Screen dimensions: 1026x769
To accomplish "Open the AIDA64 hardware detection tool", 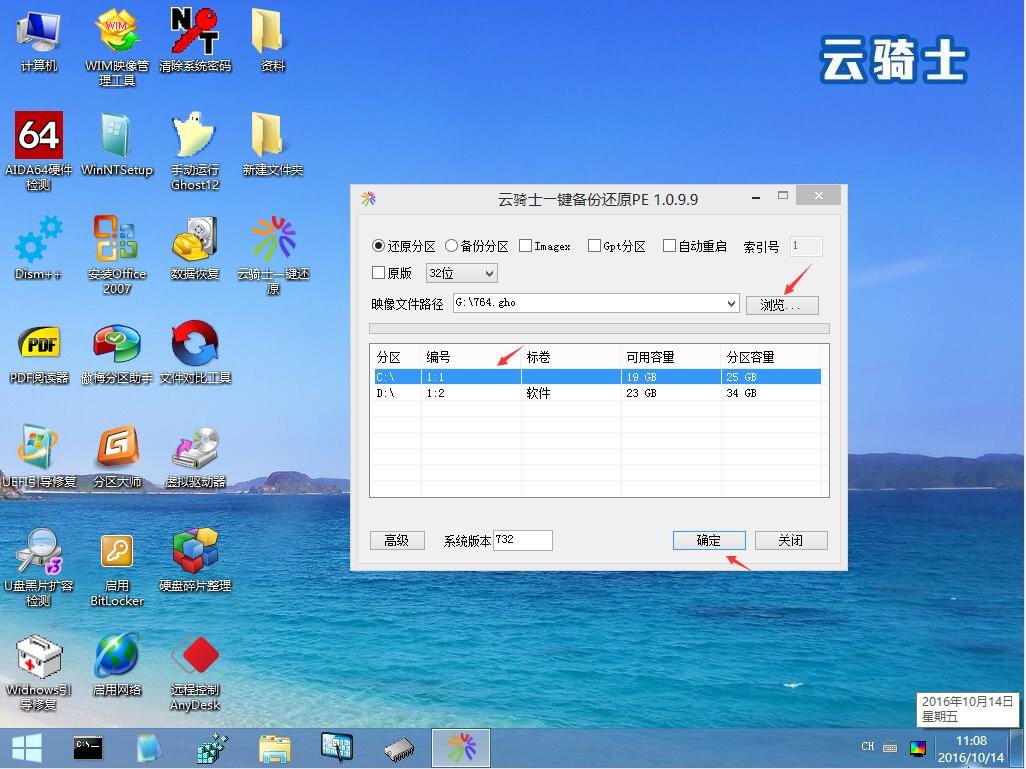I will [38, 135].
